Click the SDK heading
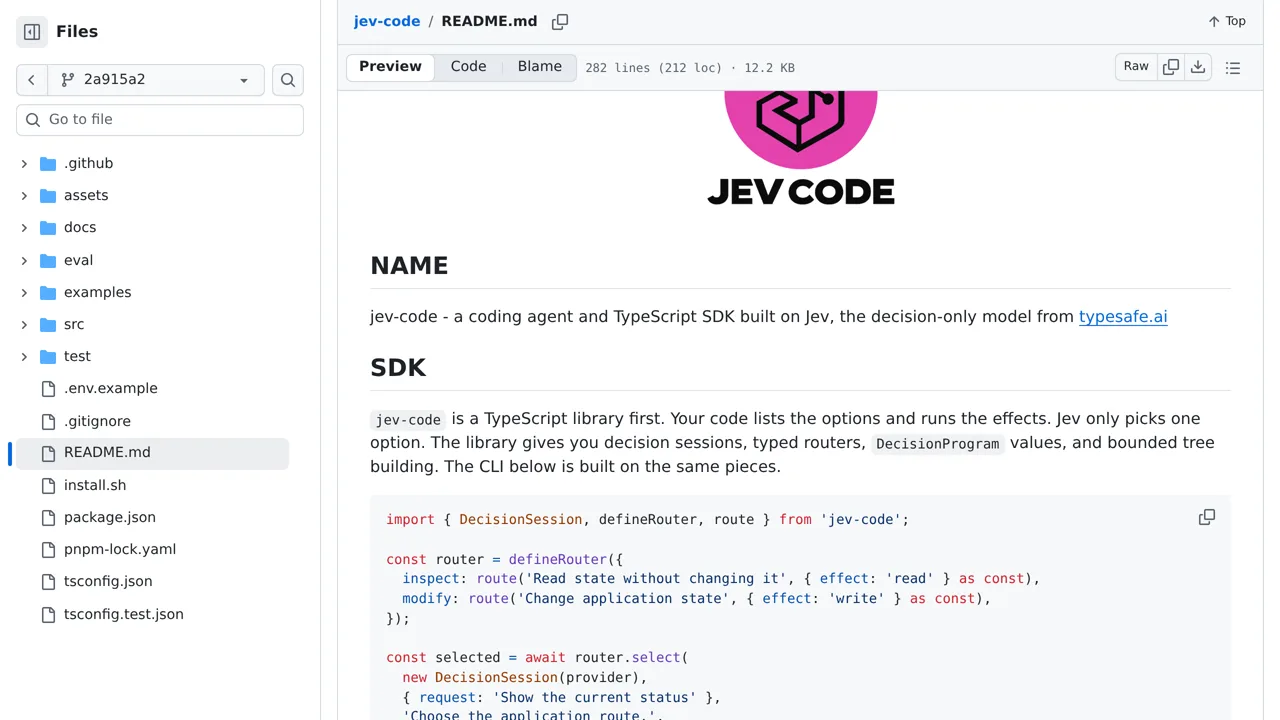This screenshot has height=720, width=1280. pos(398,367)
